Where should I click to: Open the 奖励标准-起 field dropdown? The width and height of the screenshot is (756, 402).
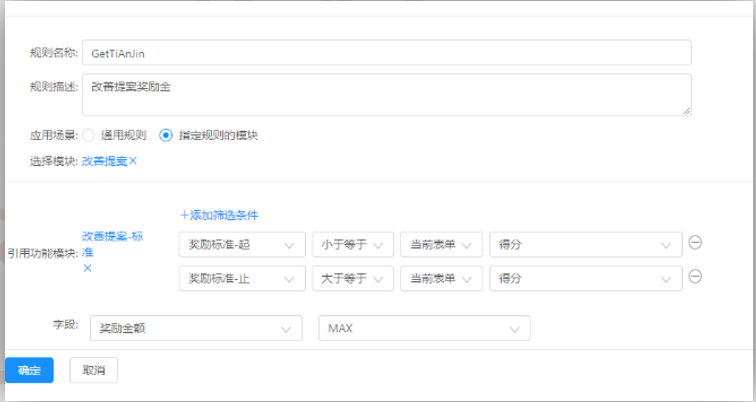tap(242, 245)
